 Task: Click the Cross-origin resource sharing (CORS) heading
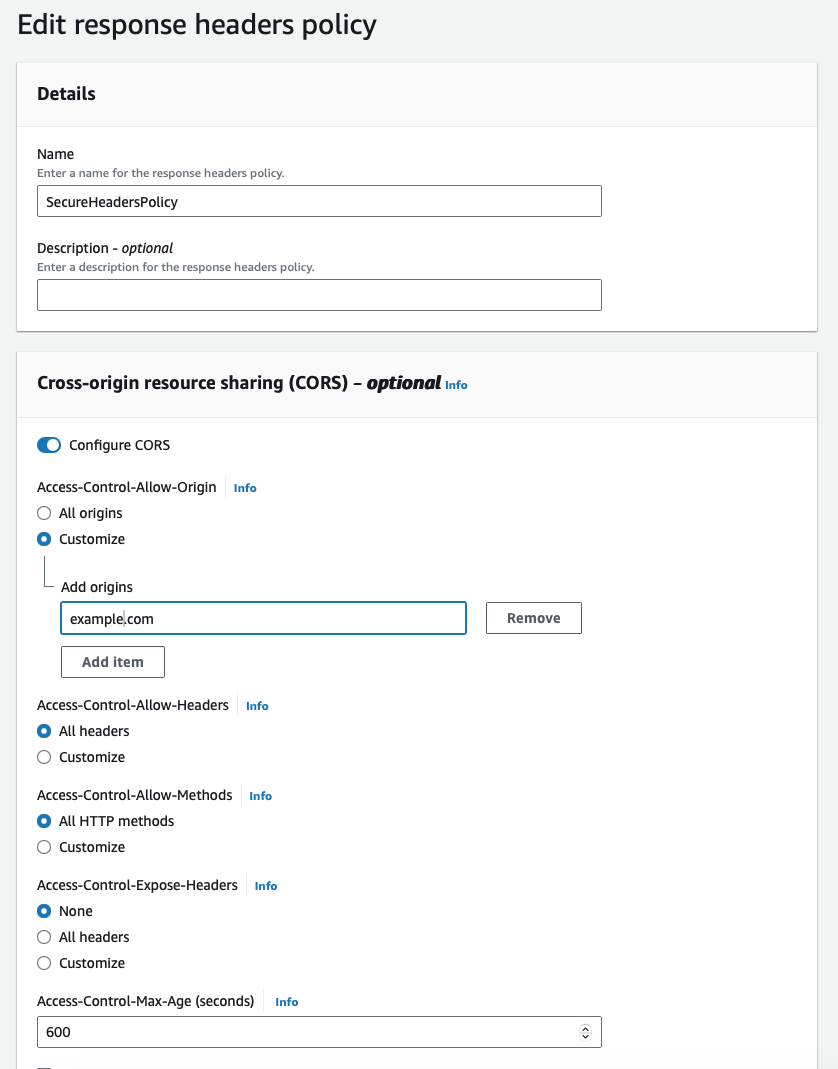239,383
